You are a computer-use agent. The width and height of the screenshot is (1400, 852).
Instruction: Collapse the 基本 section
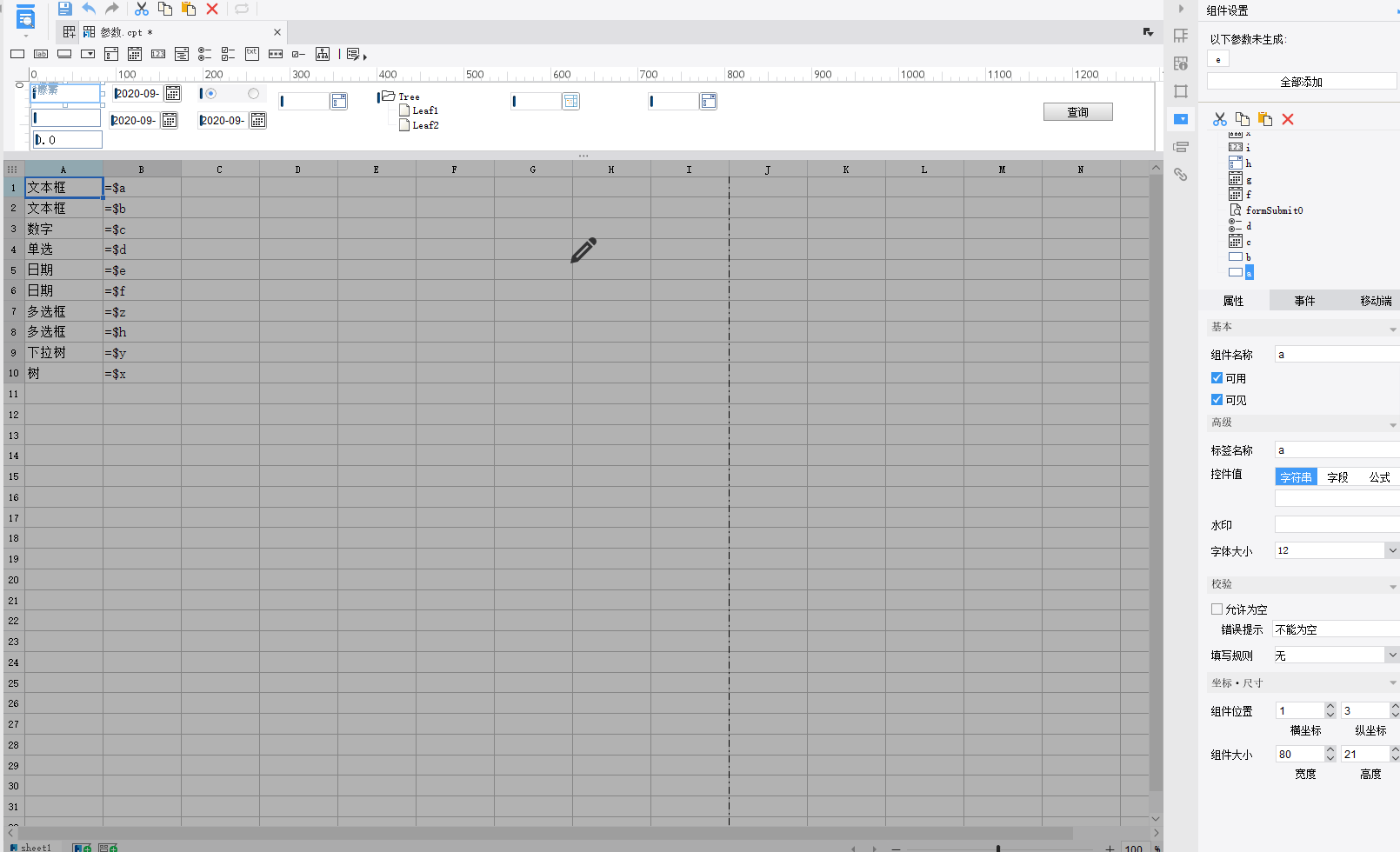pyautogui.click(x=1392, y=329)
